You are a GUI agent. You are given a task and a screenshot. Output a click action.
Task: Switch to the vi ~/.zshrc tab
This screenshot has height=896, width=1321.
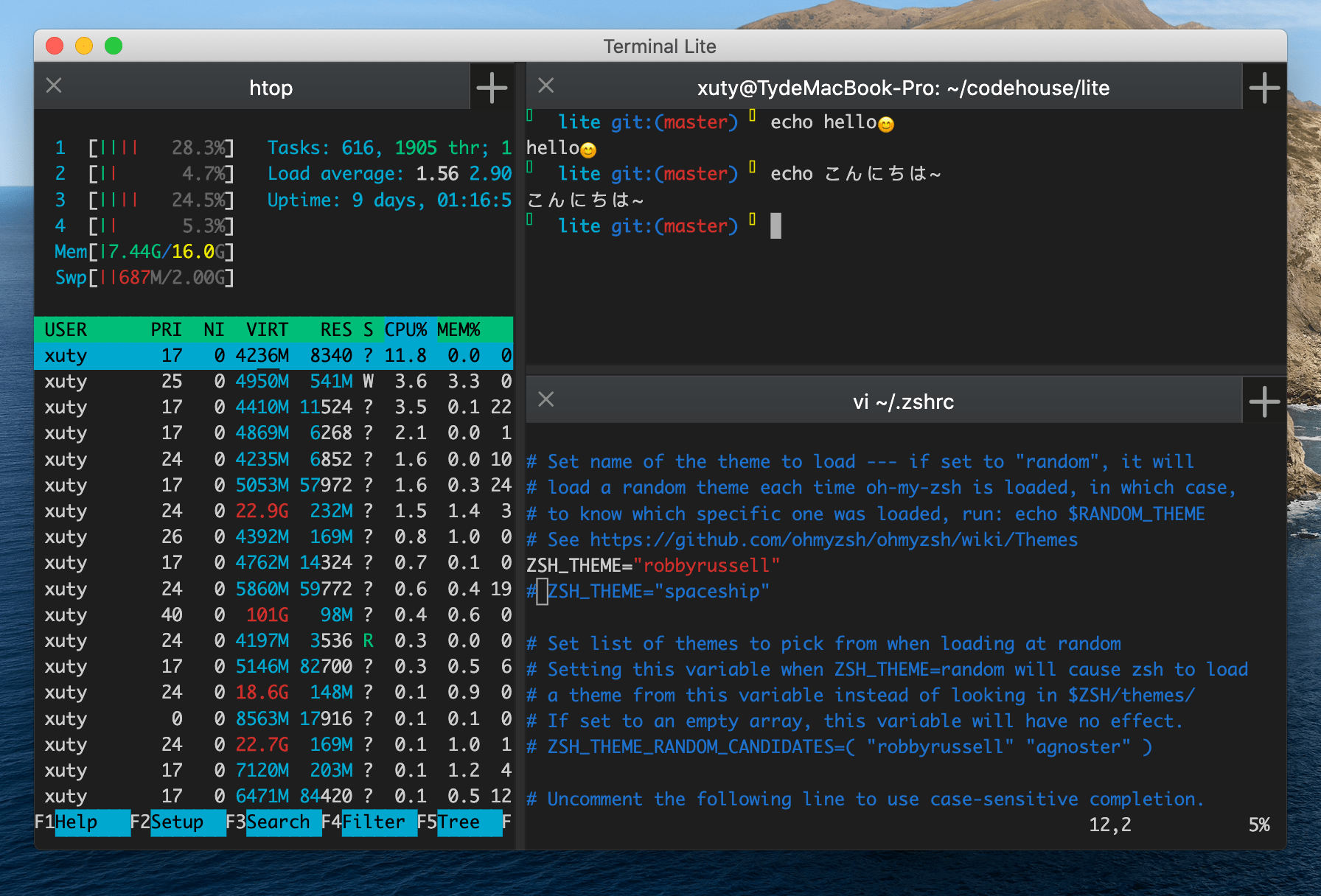point(903,402)
